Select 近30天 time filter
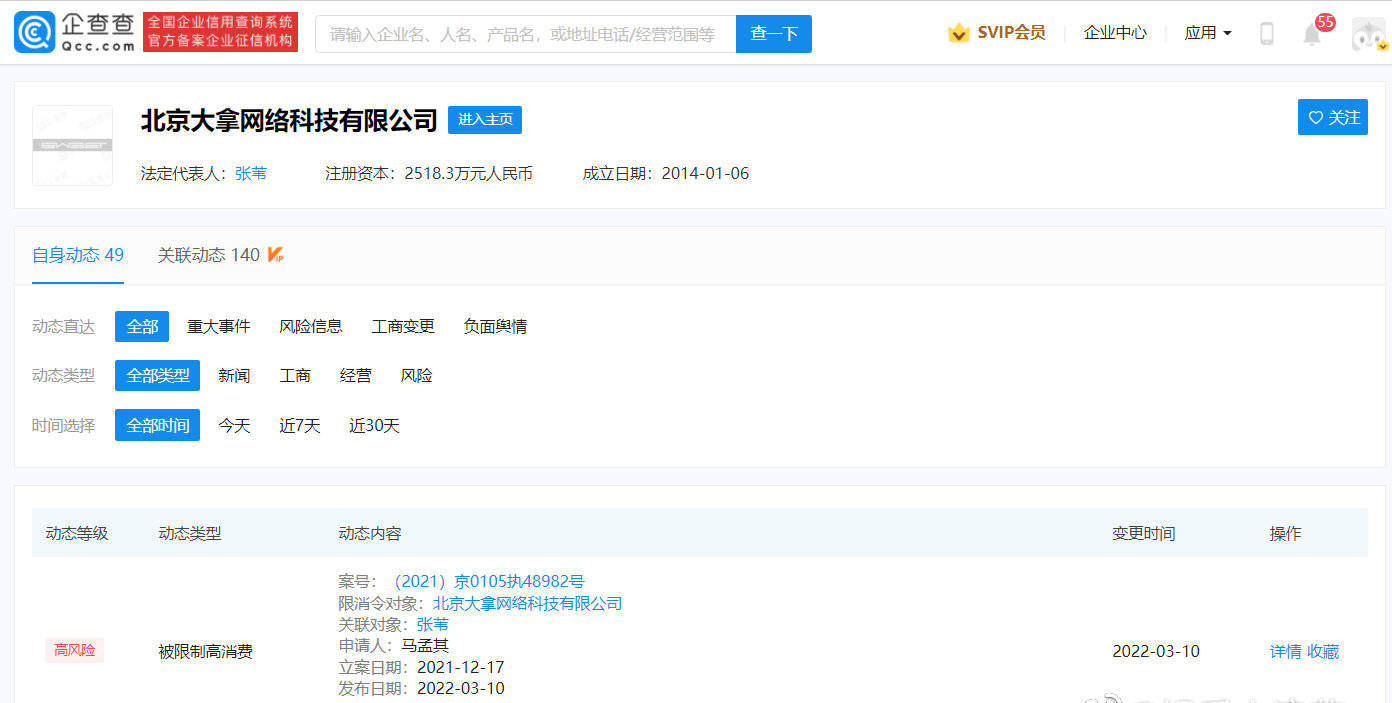 pyautogui.click(x=374, y=425)
